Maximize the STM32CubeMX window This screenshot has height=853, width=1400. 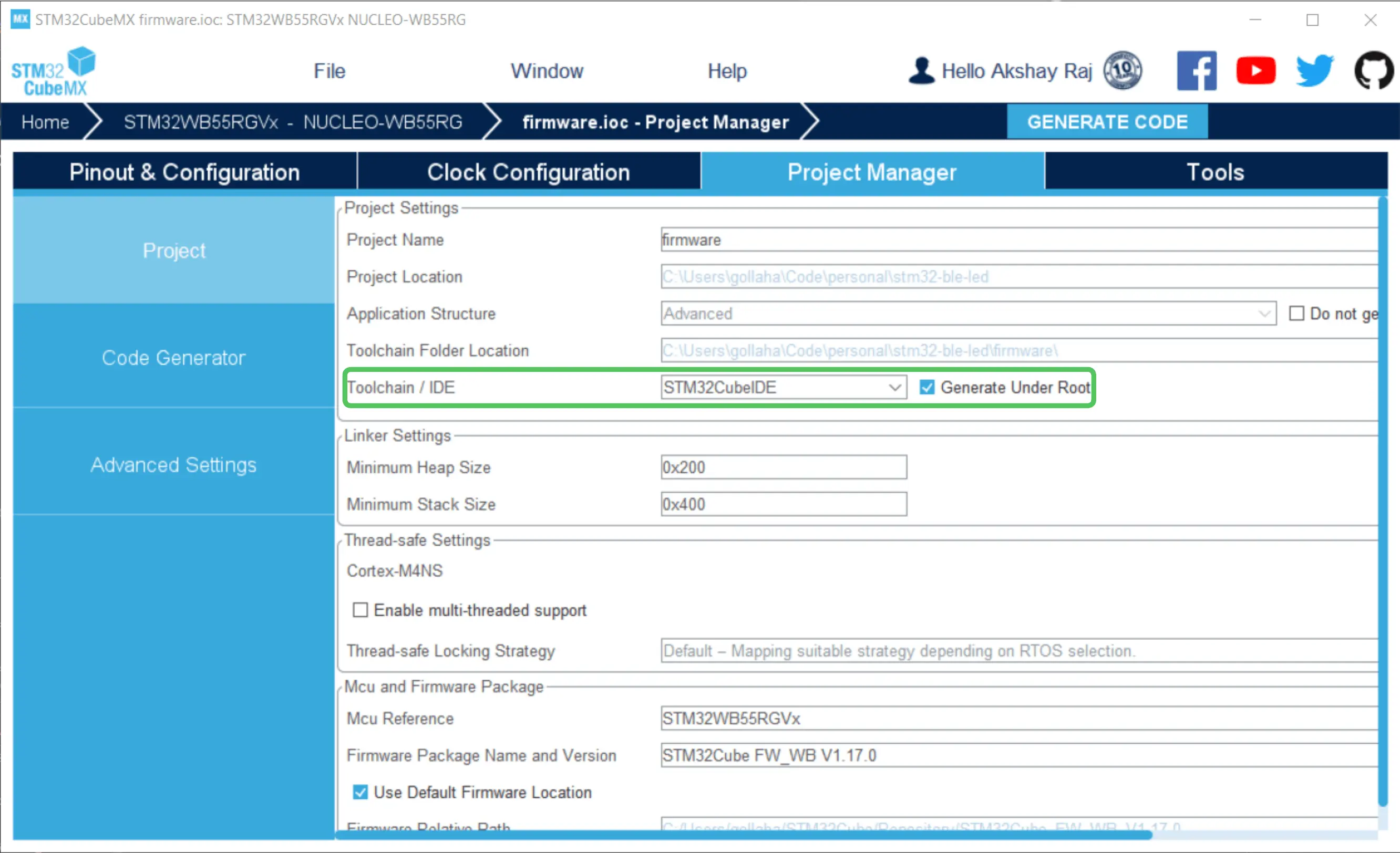point(1313,20)
